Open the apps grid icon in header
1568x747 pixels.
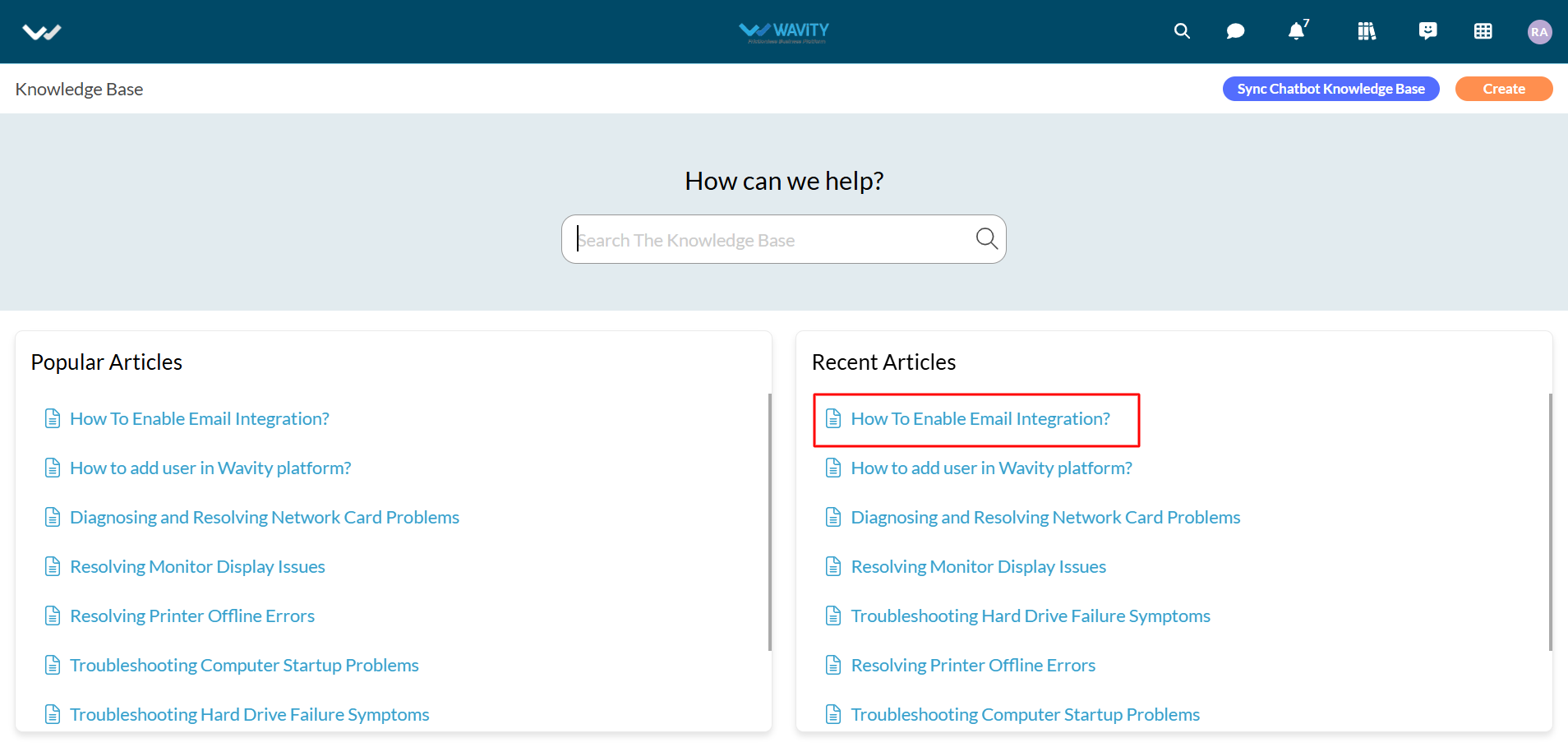[1483, 31]
